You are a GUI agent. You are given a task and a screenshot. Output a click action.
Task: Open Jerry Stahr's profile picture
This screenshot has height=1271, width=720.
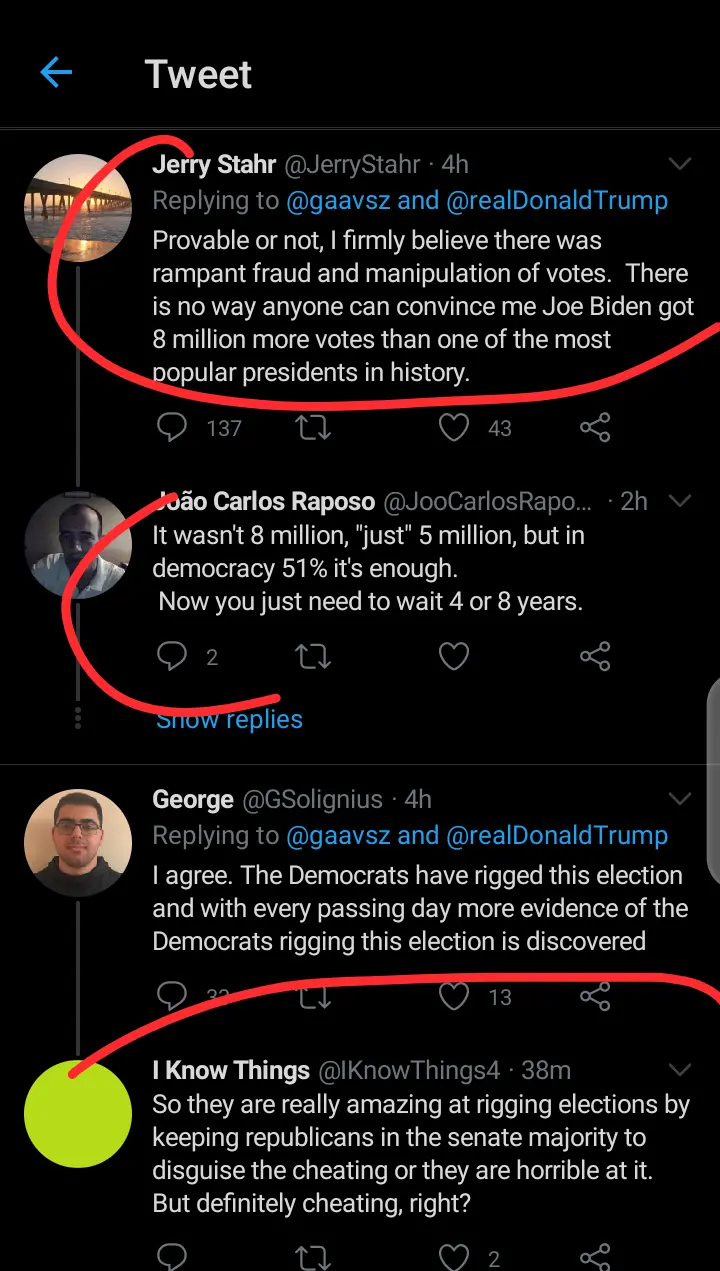point(78,208)
